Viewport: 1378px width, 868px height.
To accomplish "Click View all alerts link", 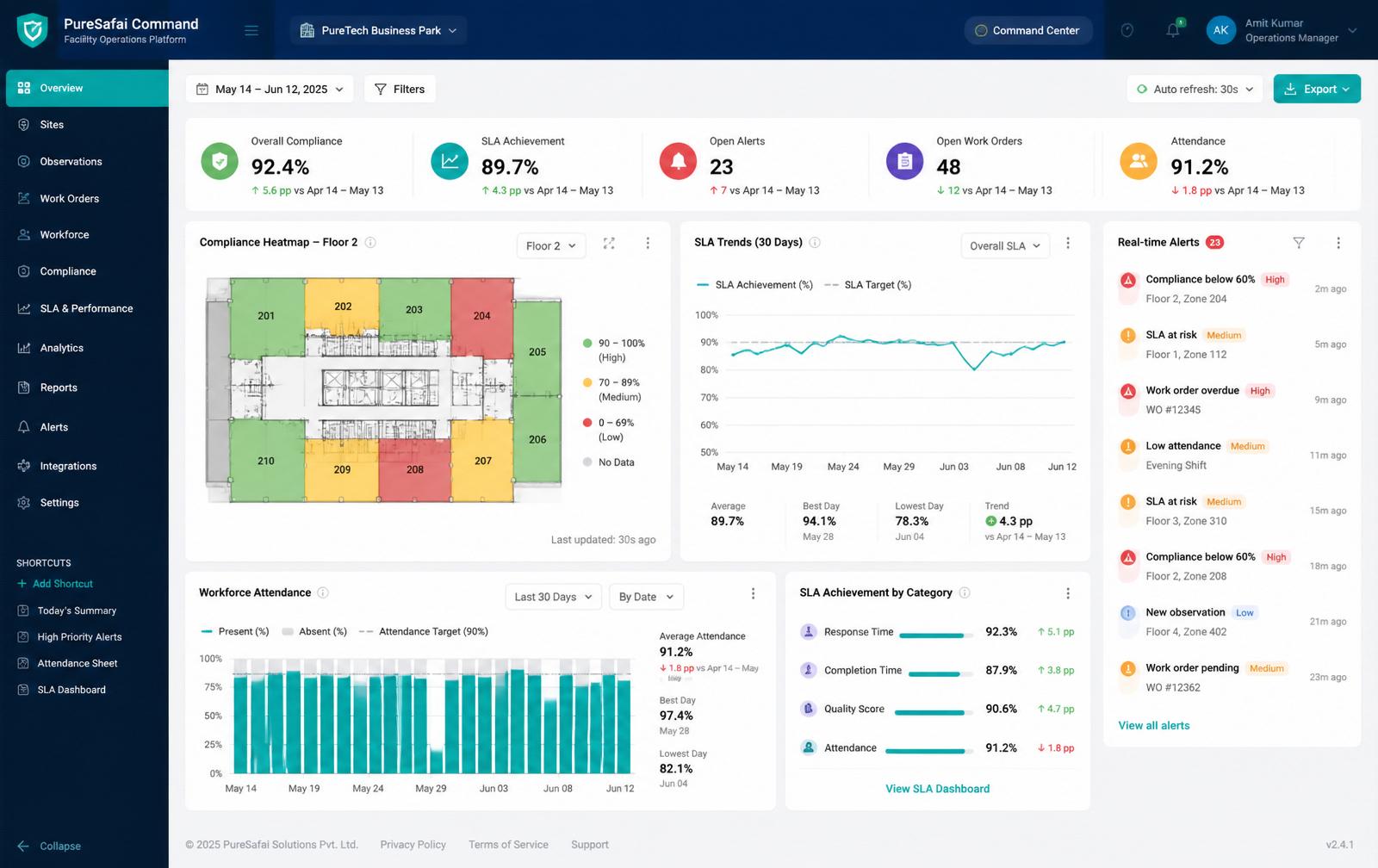I will pos(1153,726).
